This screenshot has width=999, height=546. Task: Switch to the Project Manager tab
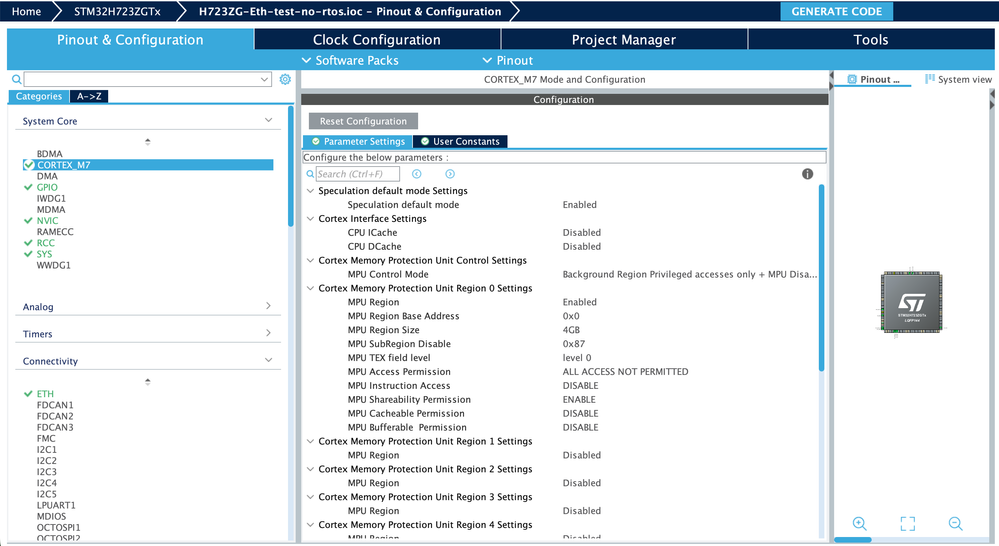point(624,40)
